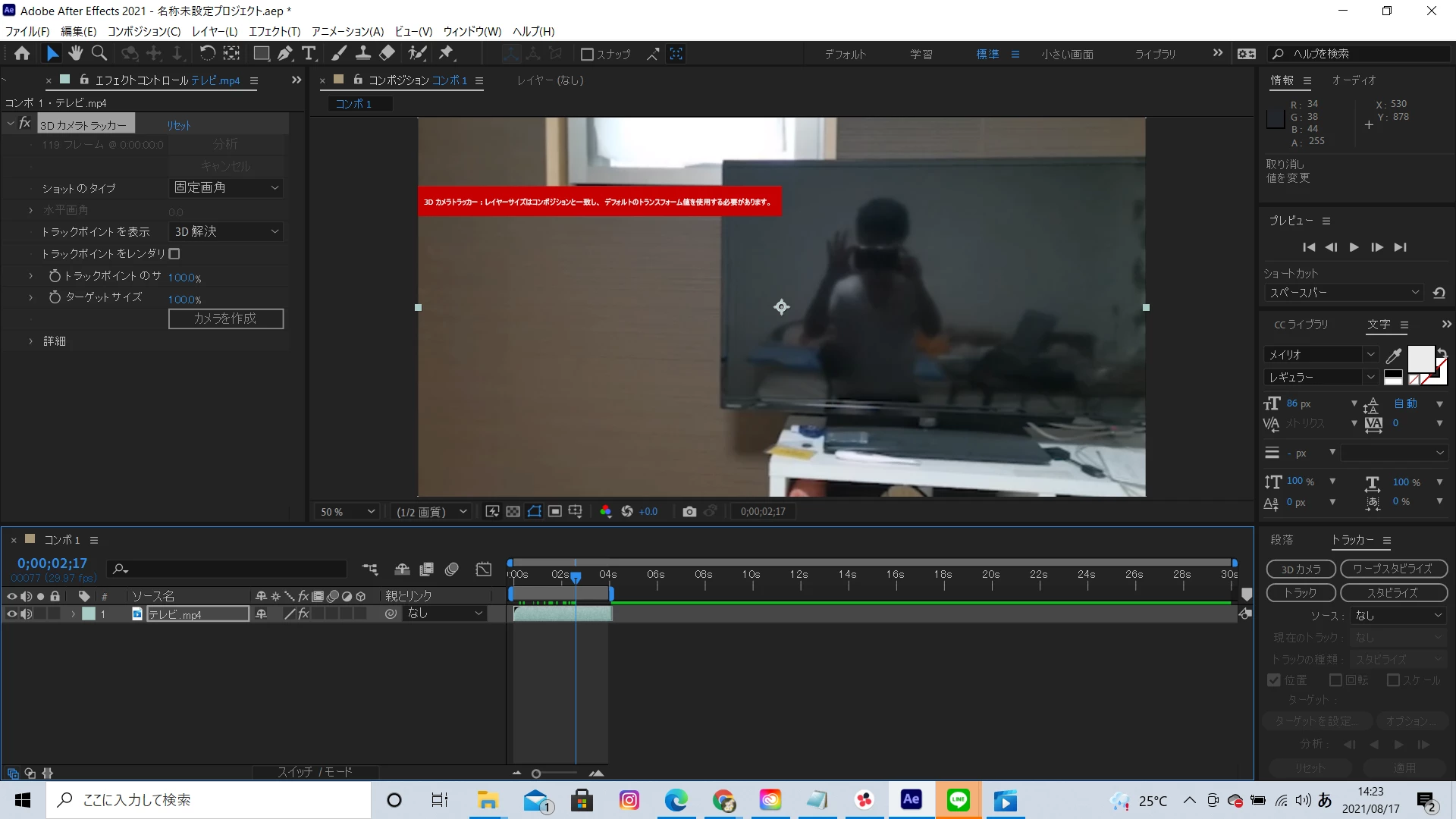The image size is (1456, 819).
Task: Click the snapshot camera icon in viewer
Action: (x=689, y=512)
